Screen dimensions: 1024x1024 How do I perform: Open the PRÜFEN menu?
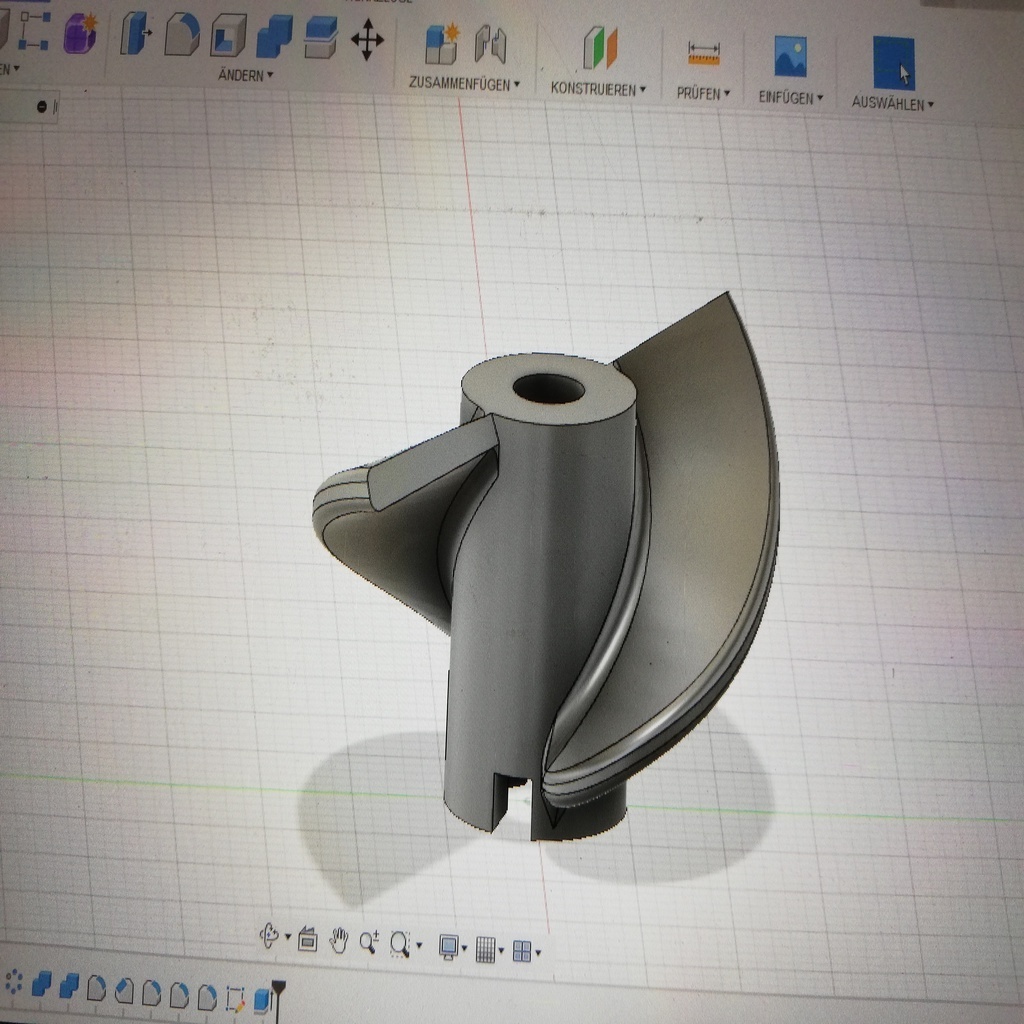[703, 93]
